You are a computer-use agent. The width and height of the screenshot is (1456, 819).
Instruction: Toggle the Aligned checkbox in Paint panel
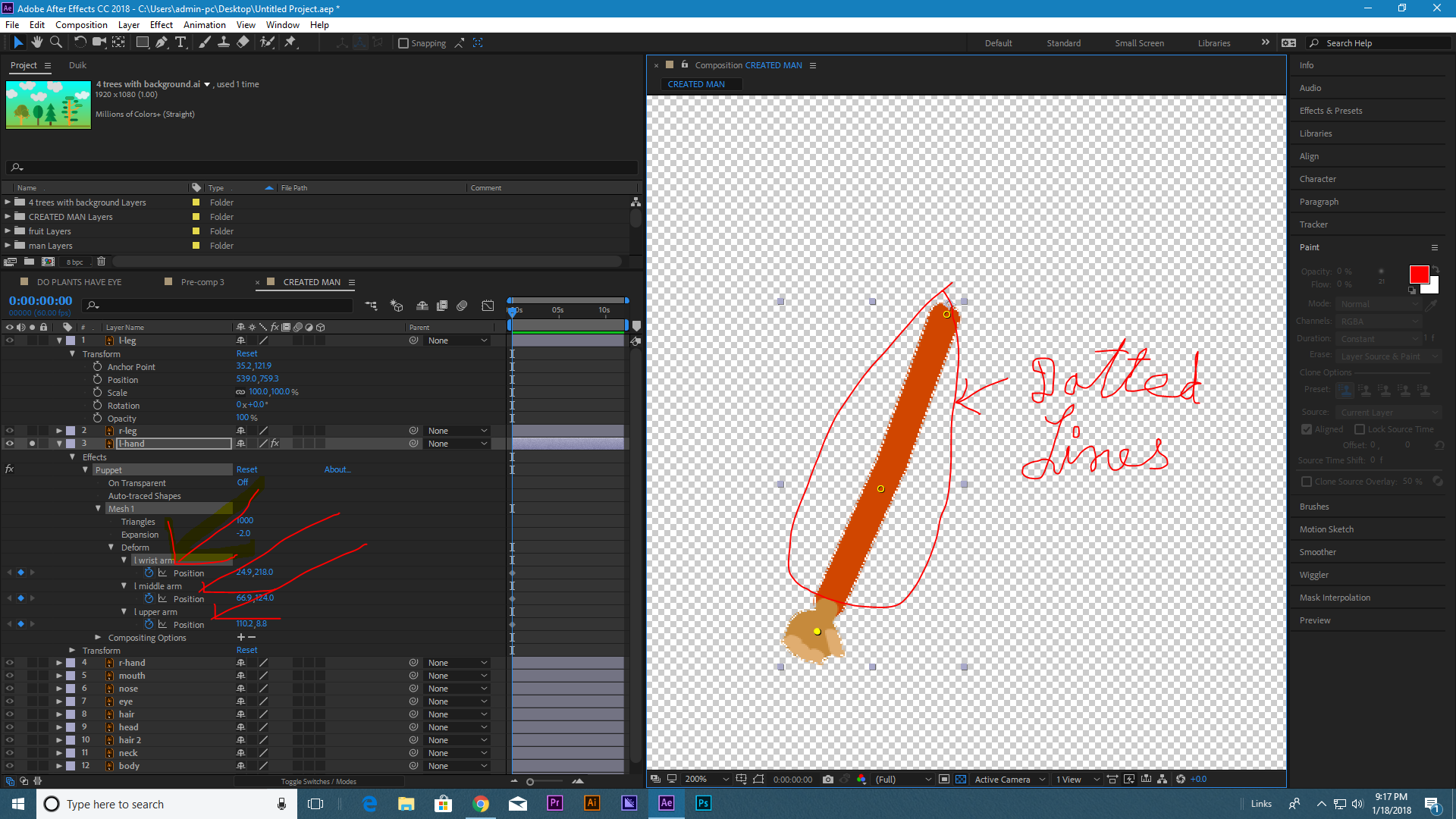(1306, 429)
